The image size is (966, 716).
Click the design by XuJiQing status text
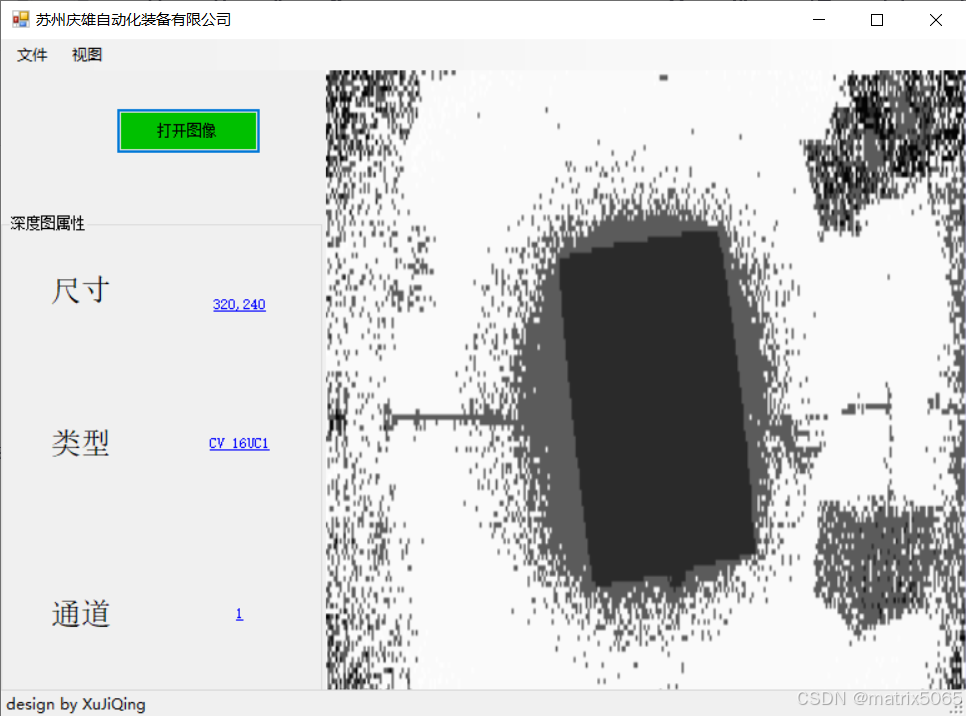76,704
